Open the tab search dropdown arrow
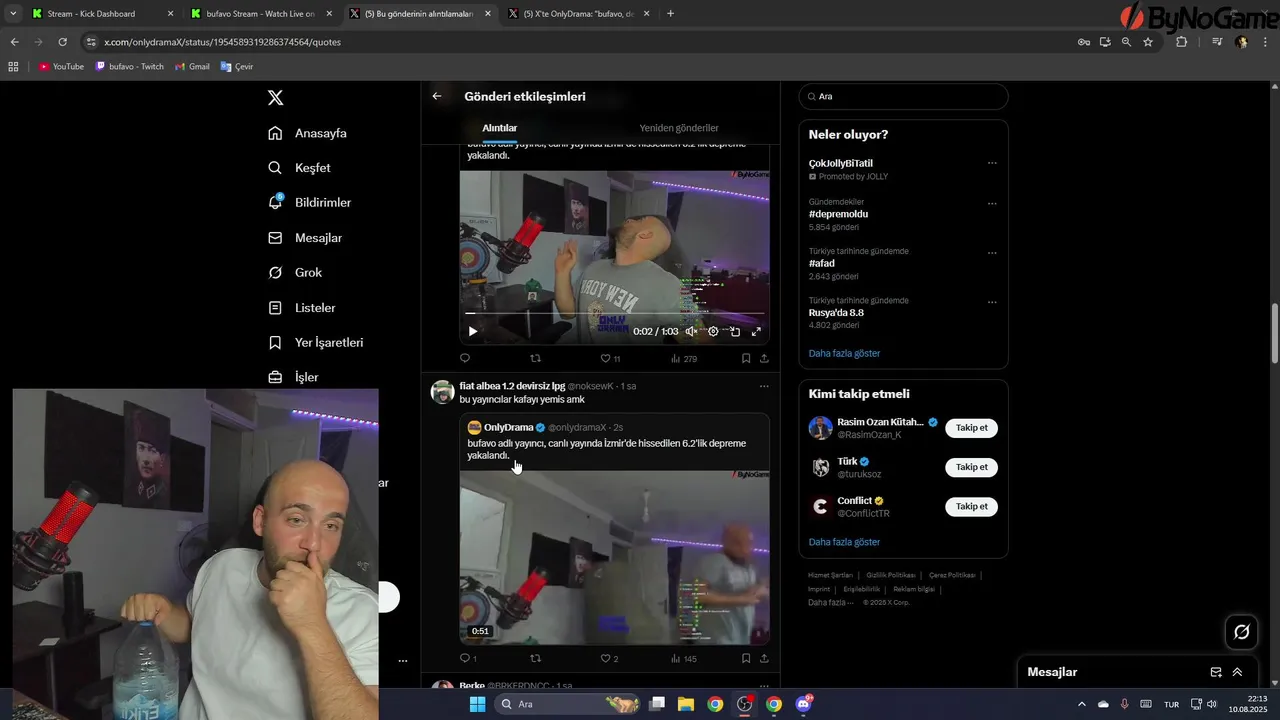This screenshot has width=1280, height=720. pos(13,14)
